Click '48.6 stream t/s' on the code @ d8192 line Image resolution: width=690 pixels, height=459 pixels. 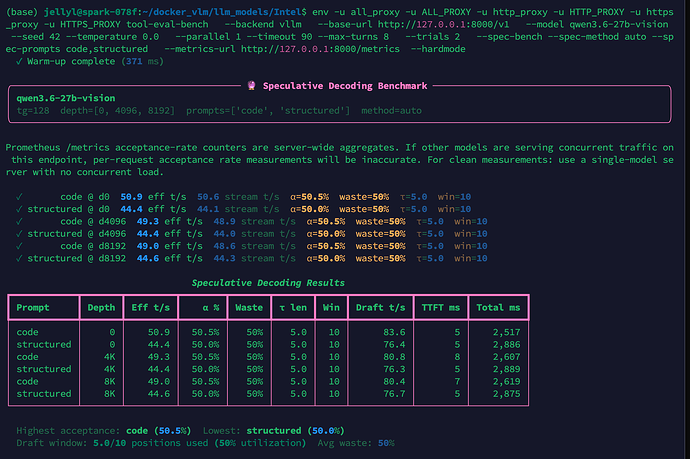[254, 246]
